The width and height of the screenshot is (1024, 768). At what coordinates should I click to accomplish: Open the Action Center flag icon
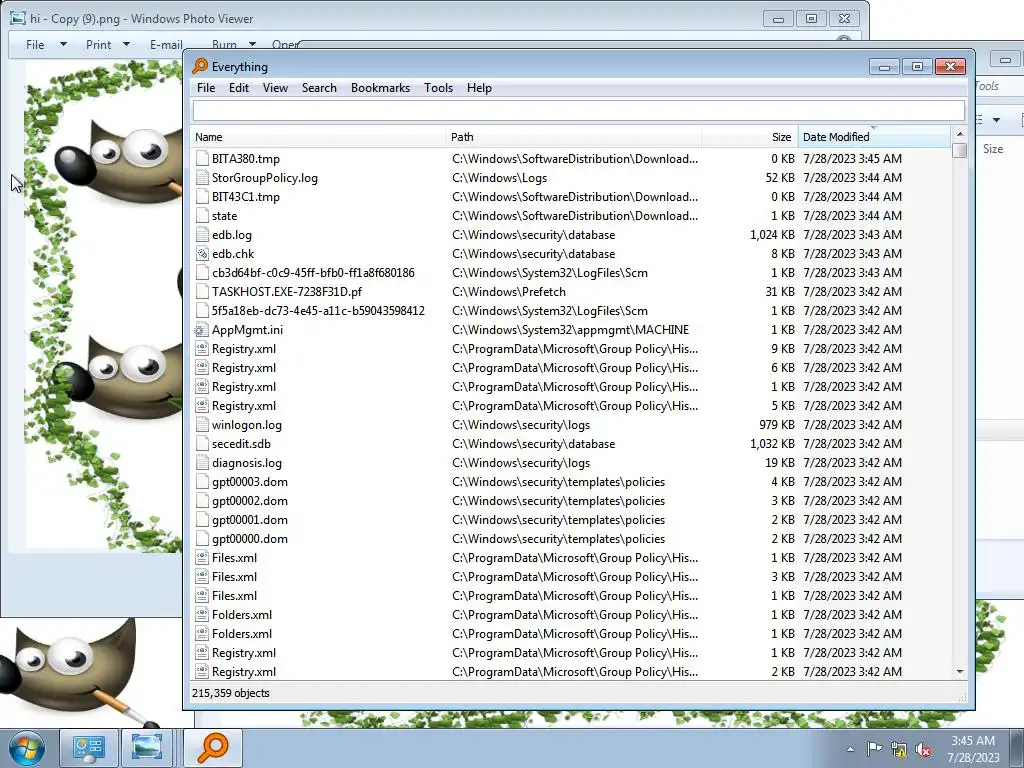tap(874, 749)
